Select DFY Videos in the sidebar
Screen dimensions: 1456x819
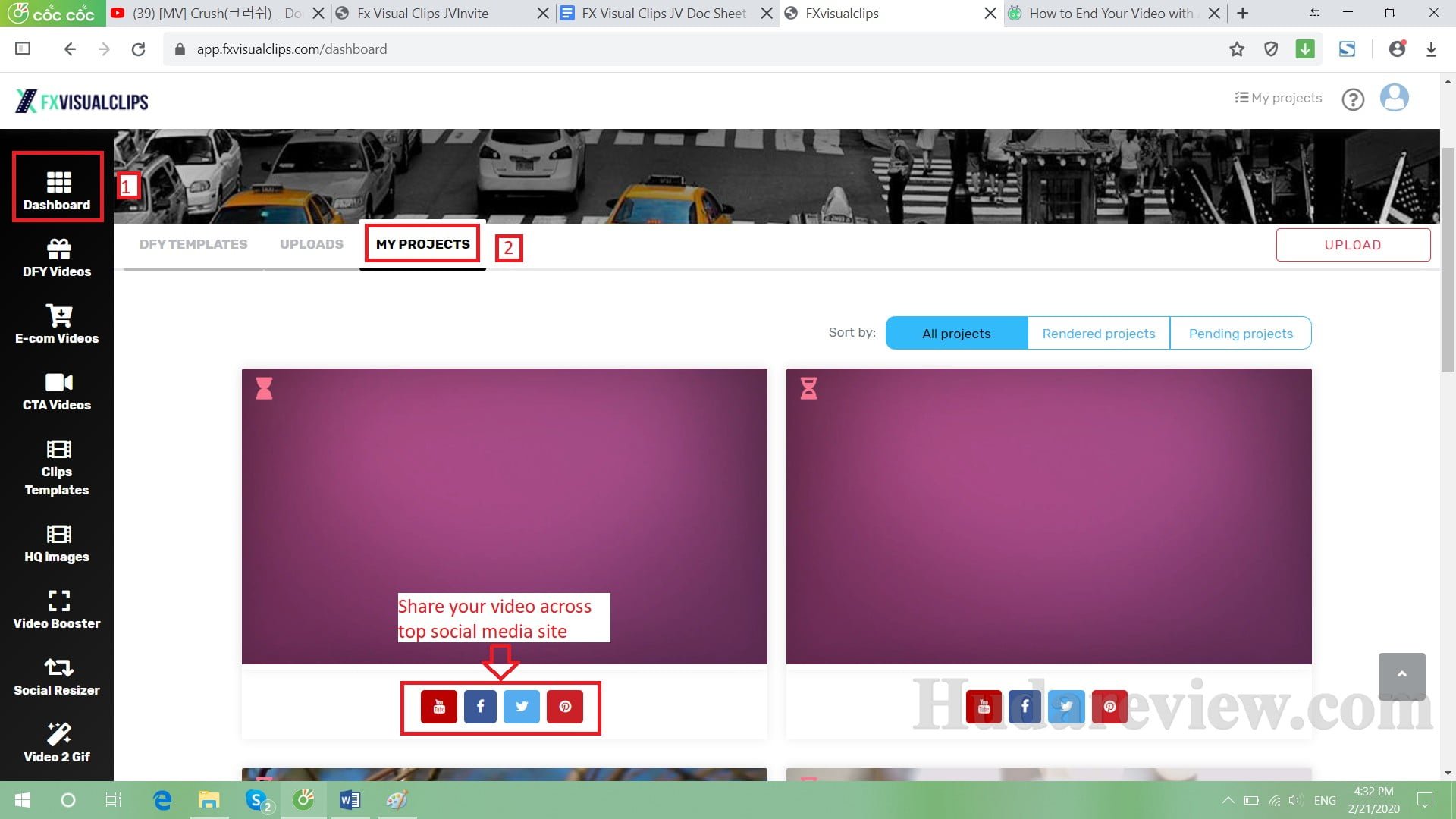pyautogui.click(x=57, y=258)
